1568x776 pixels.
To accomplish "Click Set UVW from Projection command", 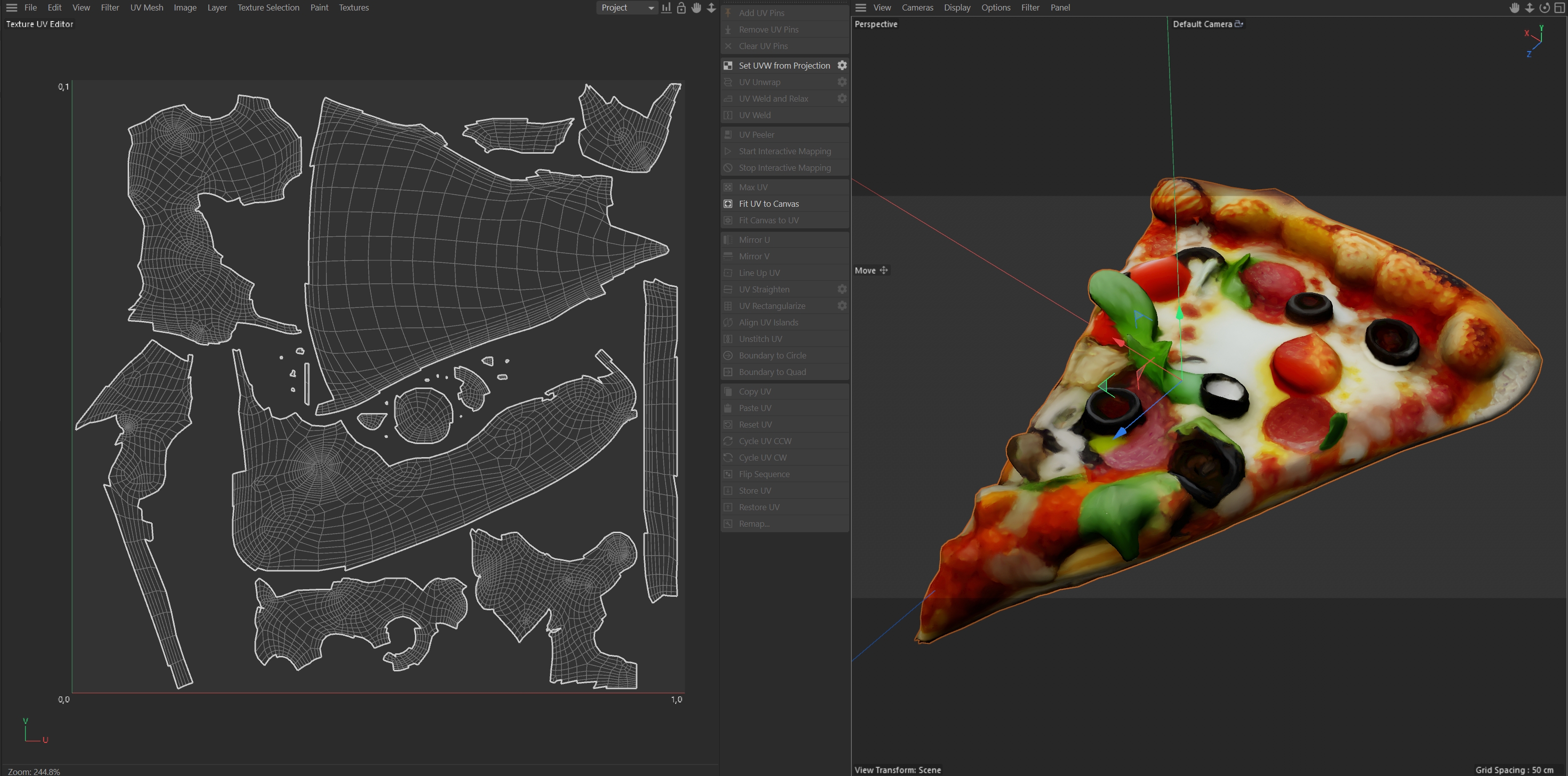I will pos(784,65).
